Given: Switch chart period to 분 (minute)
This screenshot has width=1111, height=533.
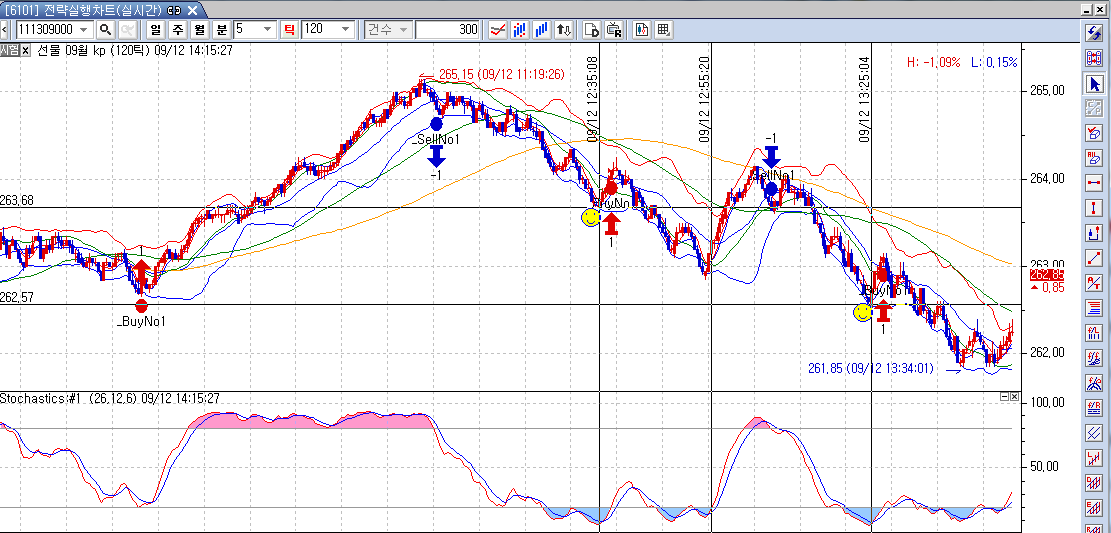Looking at the screenshot, I should pyautogui.click(x=221, y=29).
